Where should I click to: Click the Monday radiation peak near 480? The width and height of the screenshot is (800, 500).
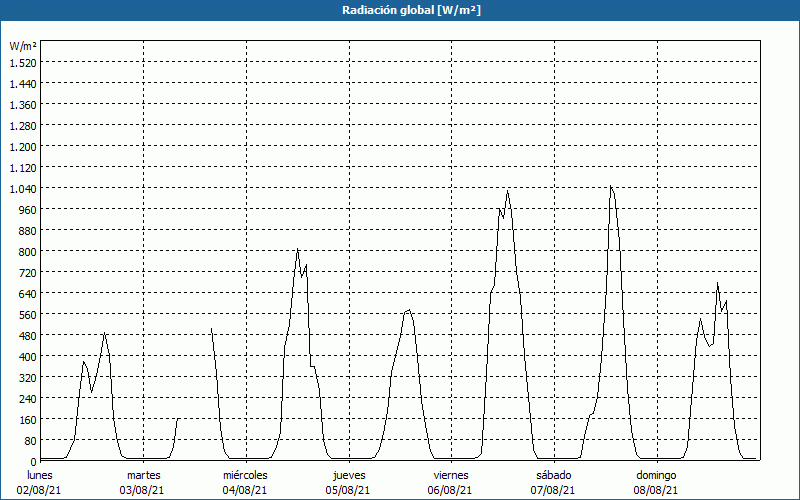(x=104, y=333)
